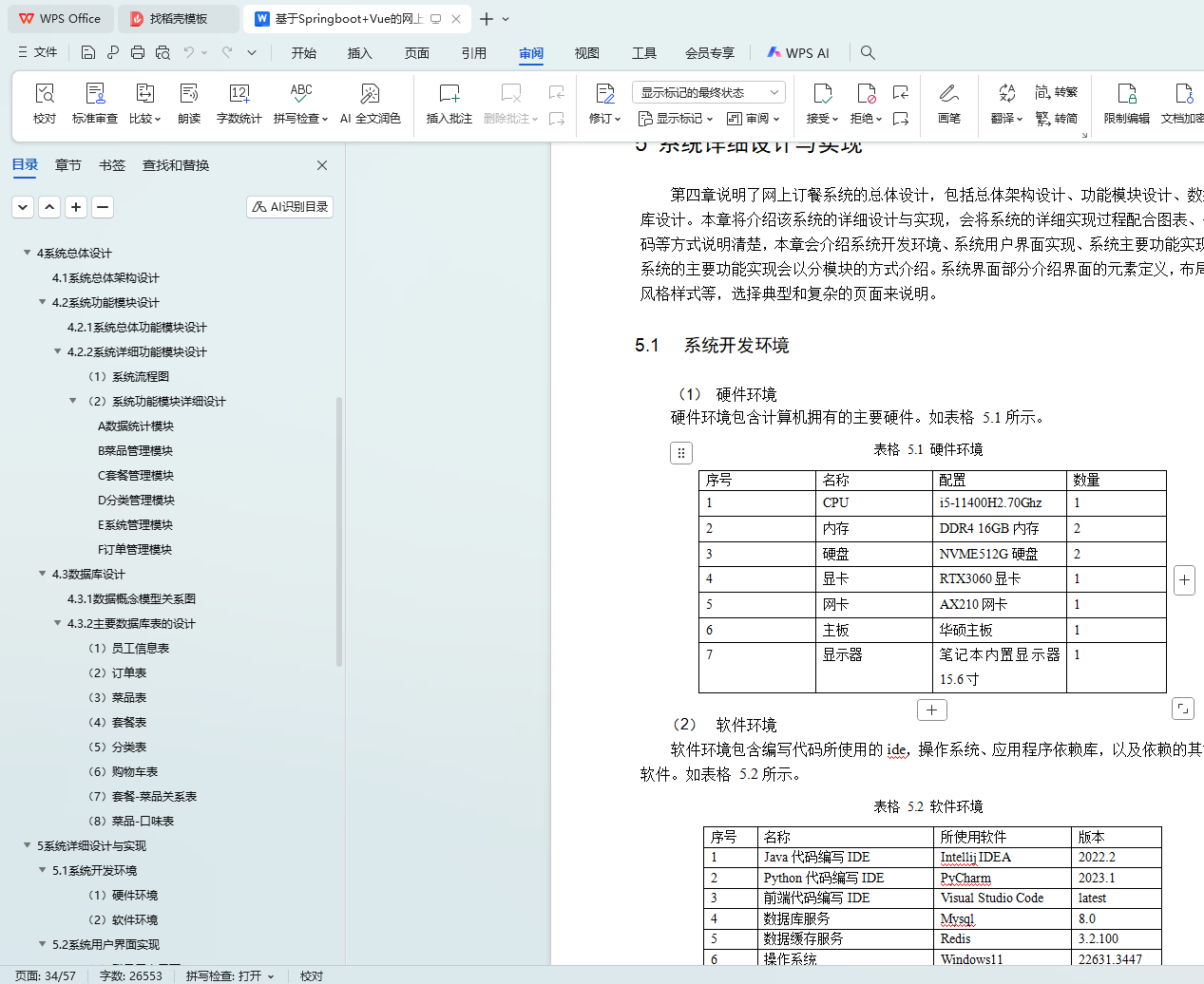Click the save icon in quick toolbar
Screen dimensions: 1204x984
[x=88, y=52]
